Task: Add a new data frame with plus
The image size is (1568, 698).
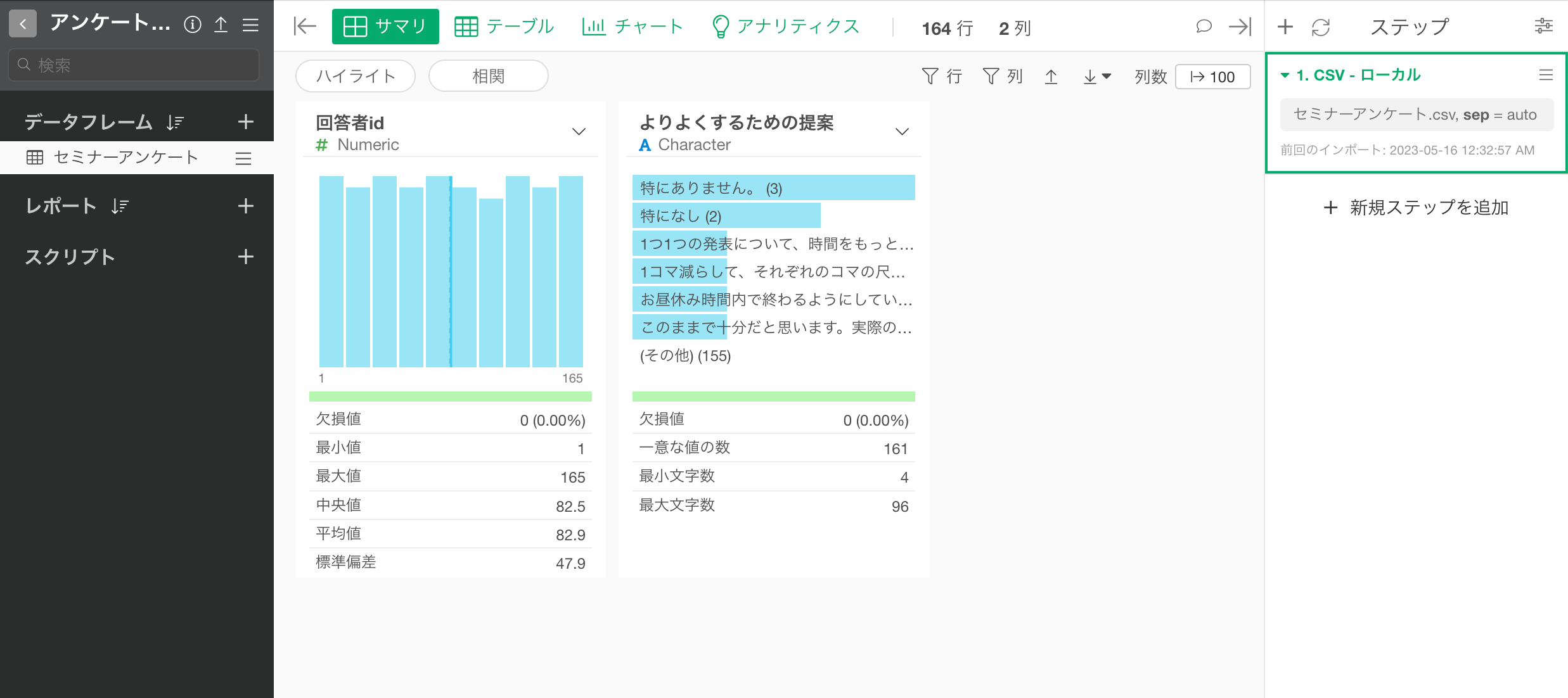Action: click(x=245, y=122)
